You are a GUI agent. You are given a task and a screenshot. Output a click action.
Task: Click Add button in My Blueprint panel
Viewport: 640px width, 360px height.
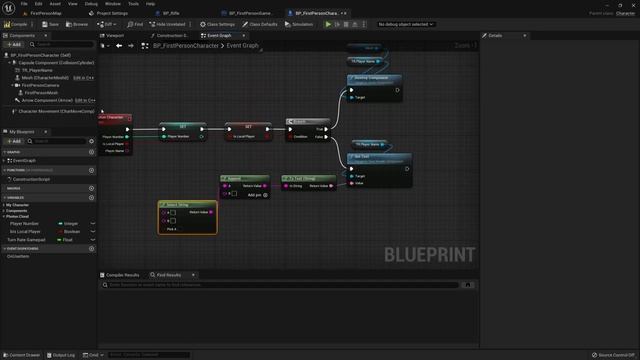13,141
